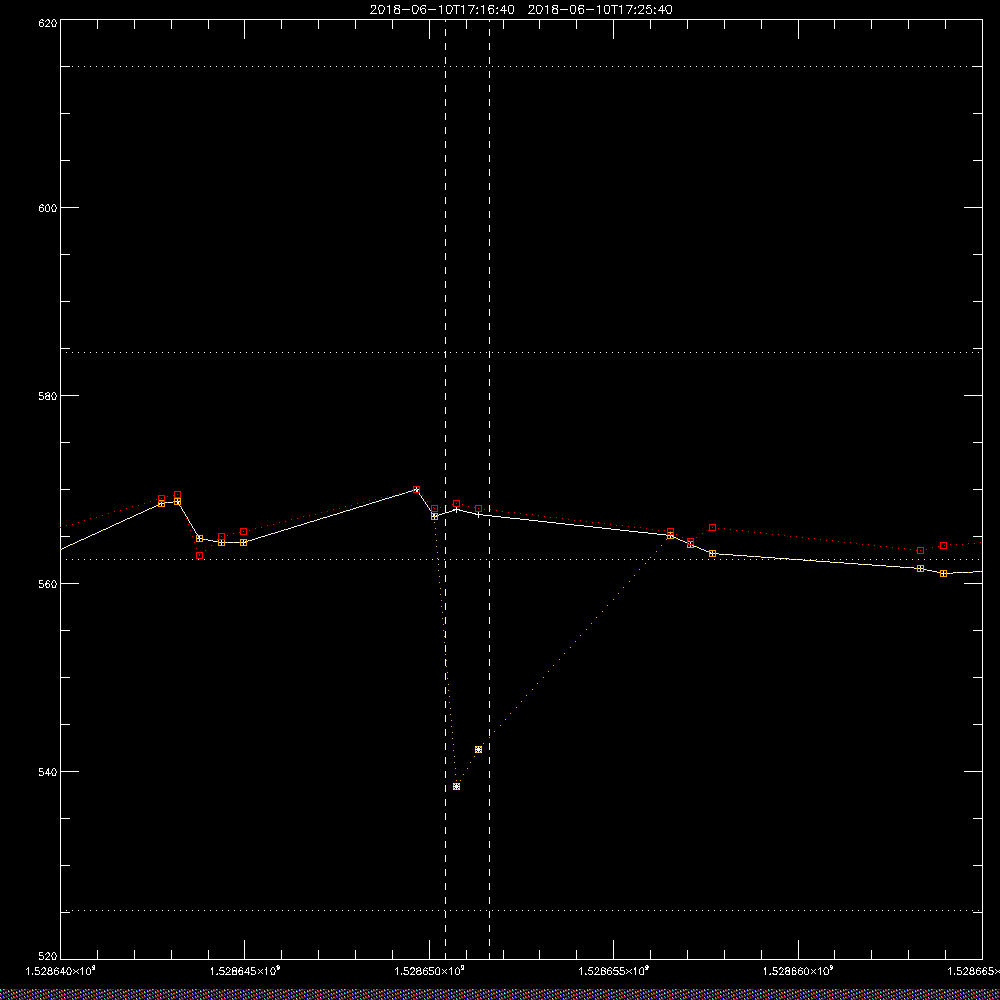Select the 560 y-axis label
The image size is (1000, 1000).
48,584
